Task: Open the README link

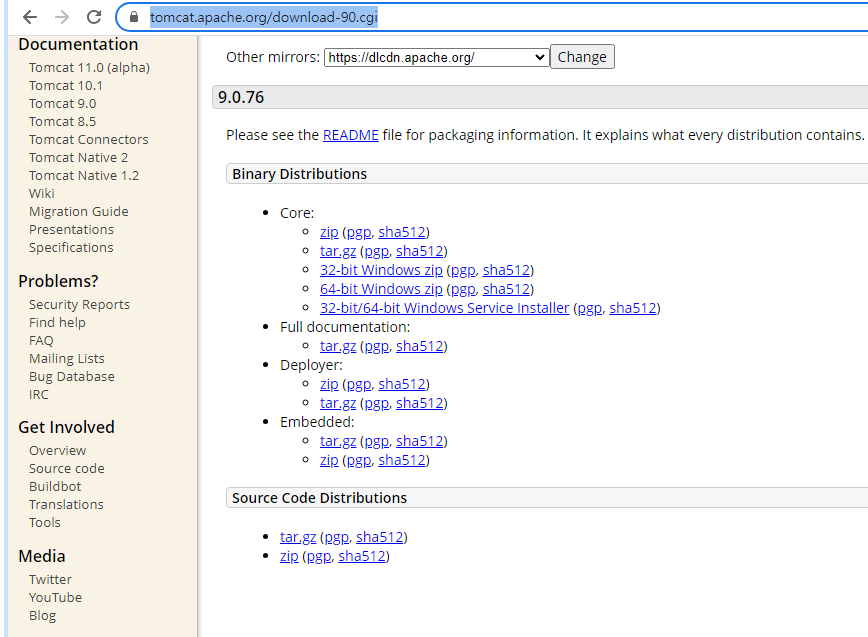Action: (350, 135)
